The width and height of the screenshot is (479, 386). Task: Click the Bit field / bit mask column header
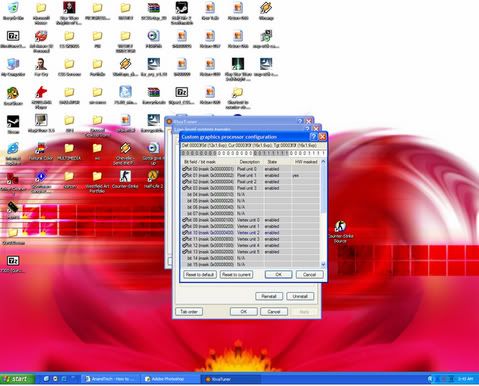click(208, 162)
